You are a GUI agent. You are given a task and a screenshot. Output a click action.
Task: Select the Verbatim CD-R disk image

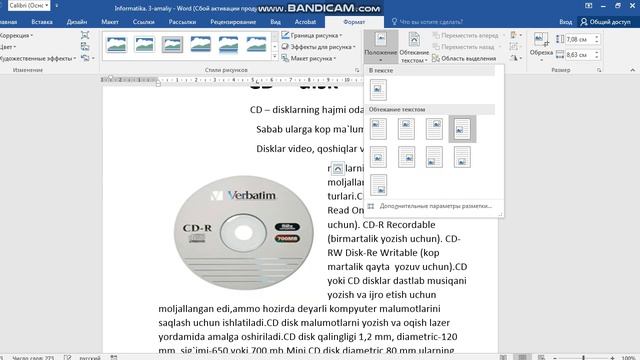(244, 233)
